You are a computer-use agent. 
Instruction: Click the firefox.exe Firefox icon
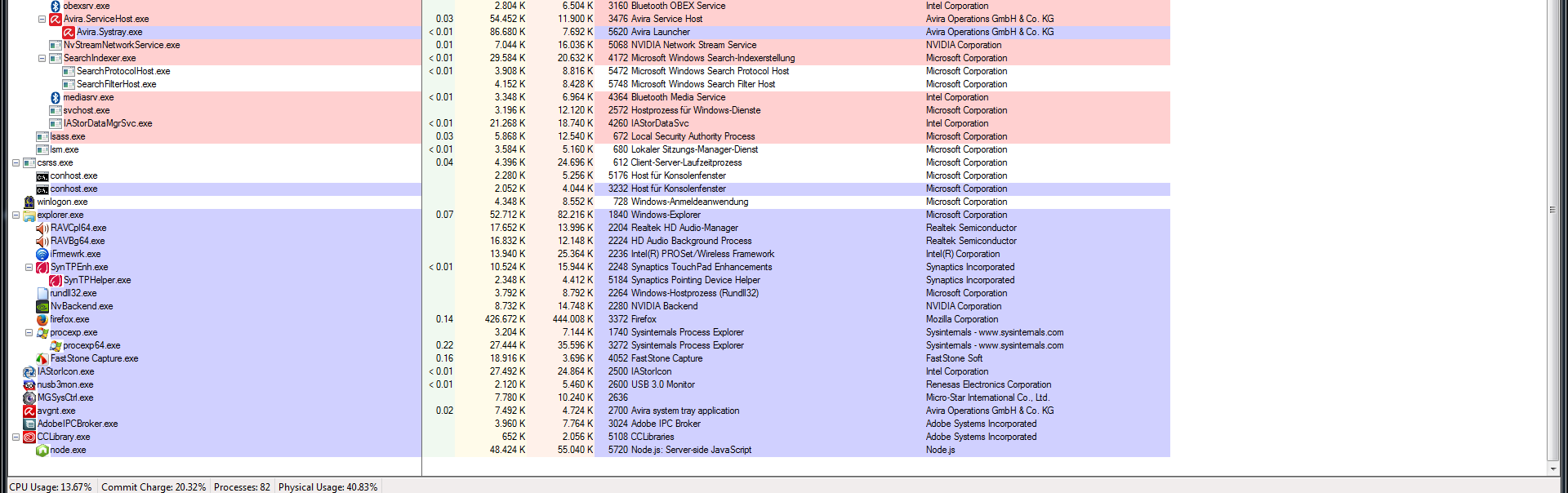[x=42, y=319]
